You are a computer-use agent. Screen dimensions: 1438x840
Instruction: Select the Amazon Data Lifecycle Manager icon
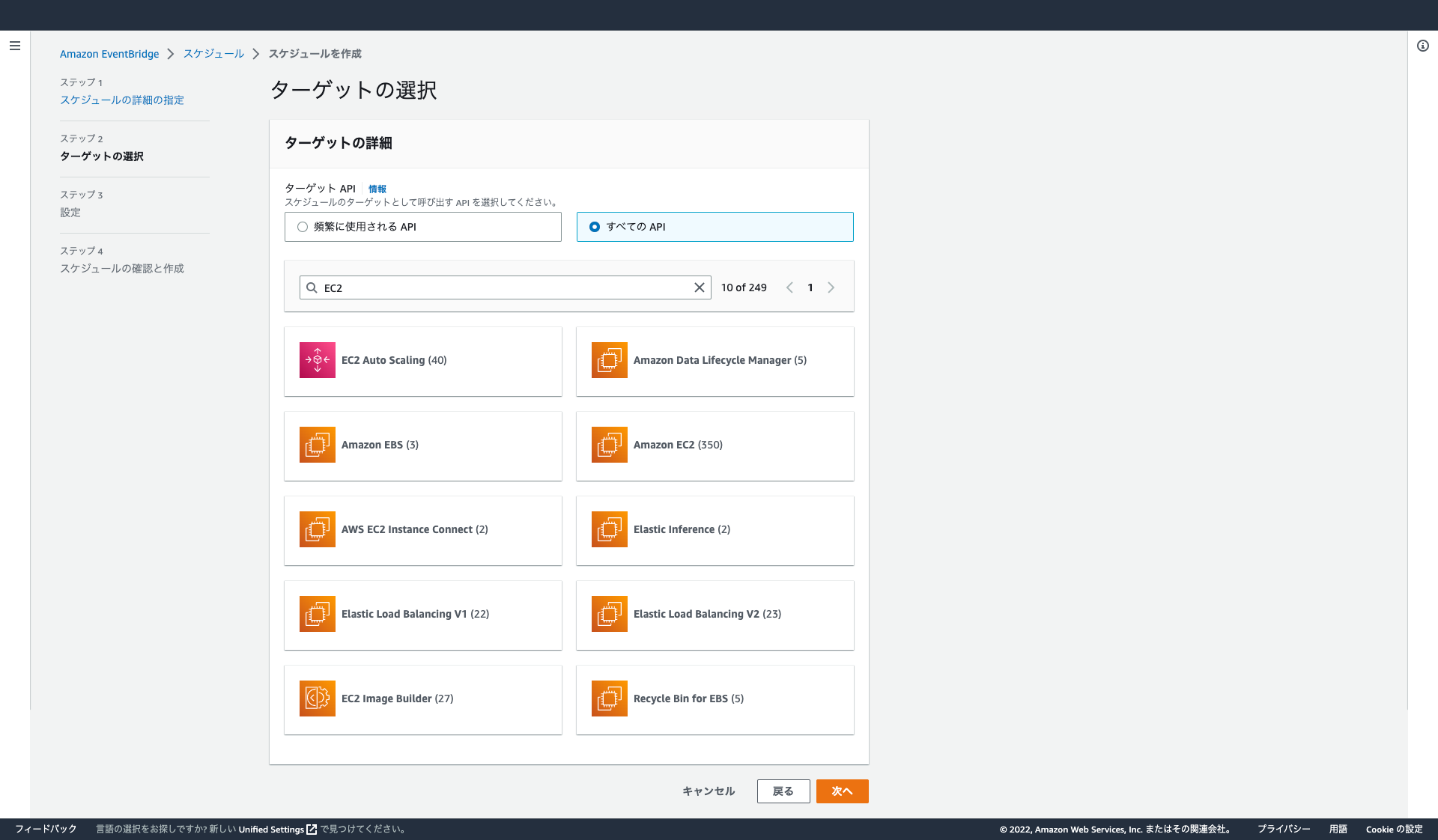(x=609, y=360)
